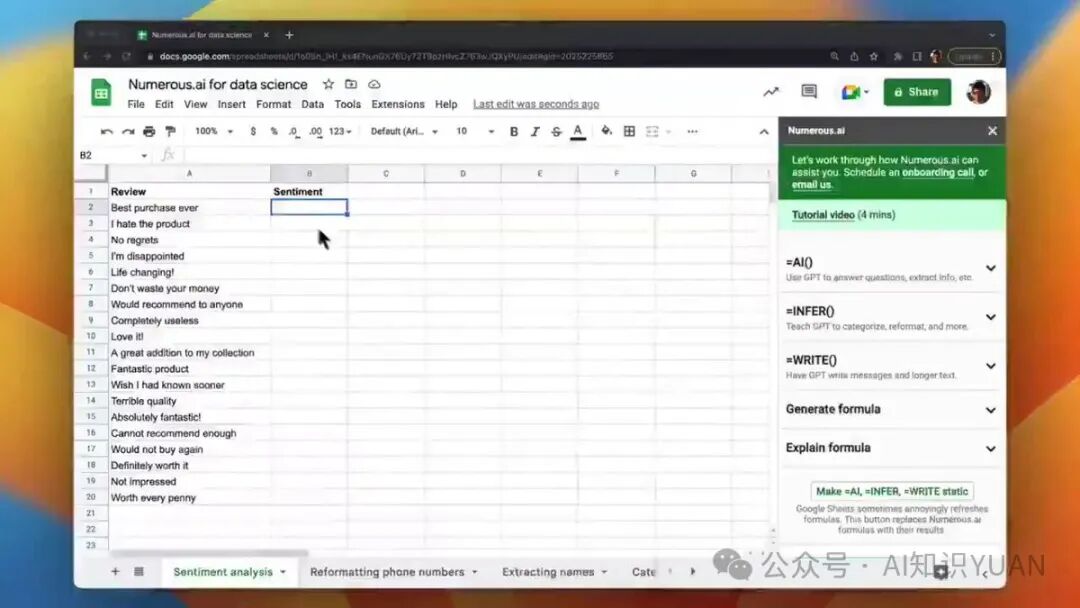Open the comment history icon

(809, 92)
